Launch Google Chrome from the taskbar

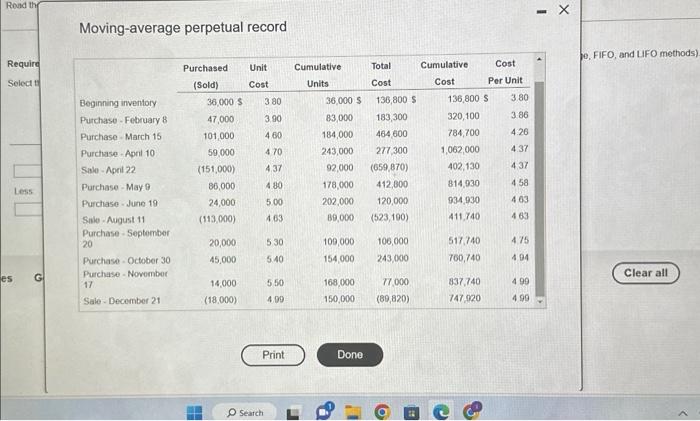pos(382,412)
